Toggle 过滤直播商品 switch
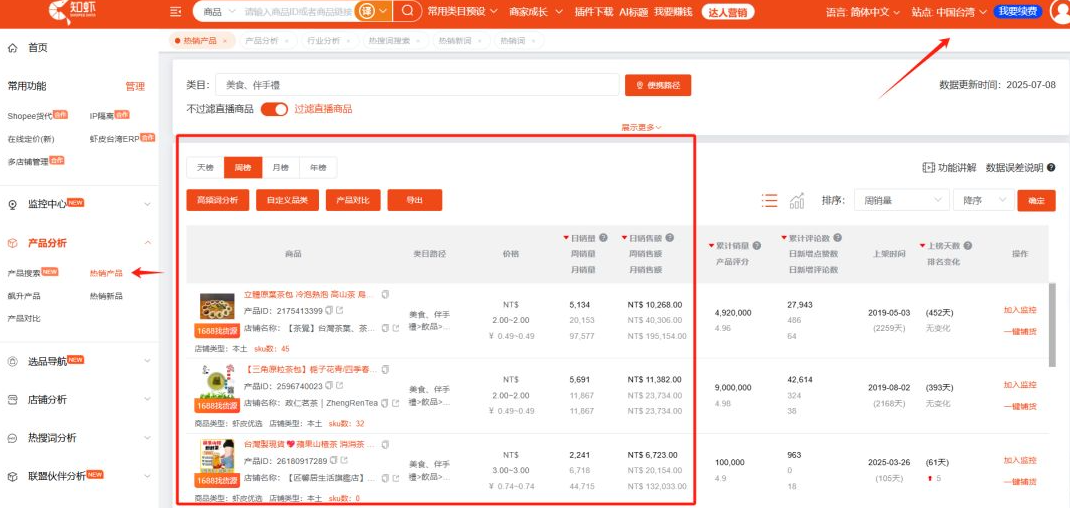Screen dimensions: 1070x515 click(274, 109)
